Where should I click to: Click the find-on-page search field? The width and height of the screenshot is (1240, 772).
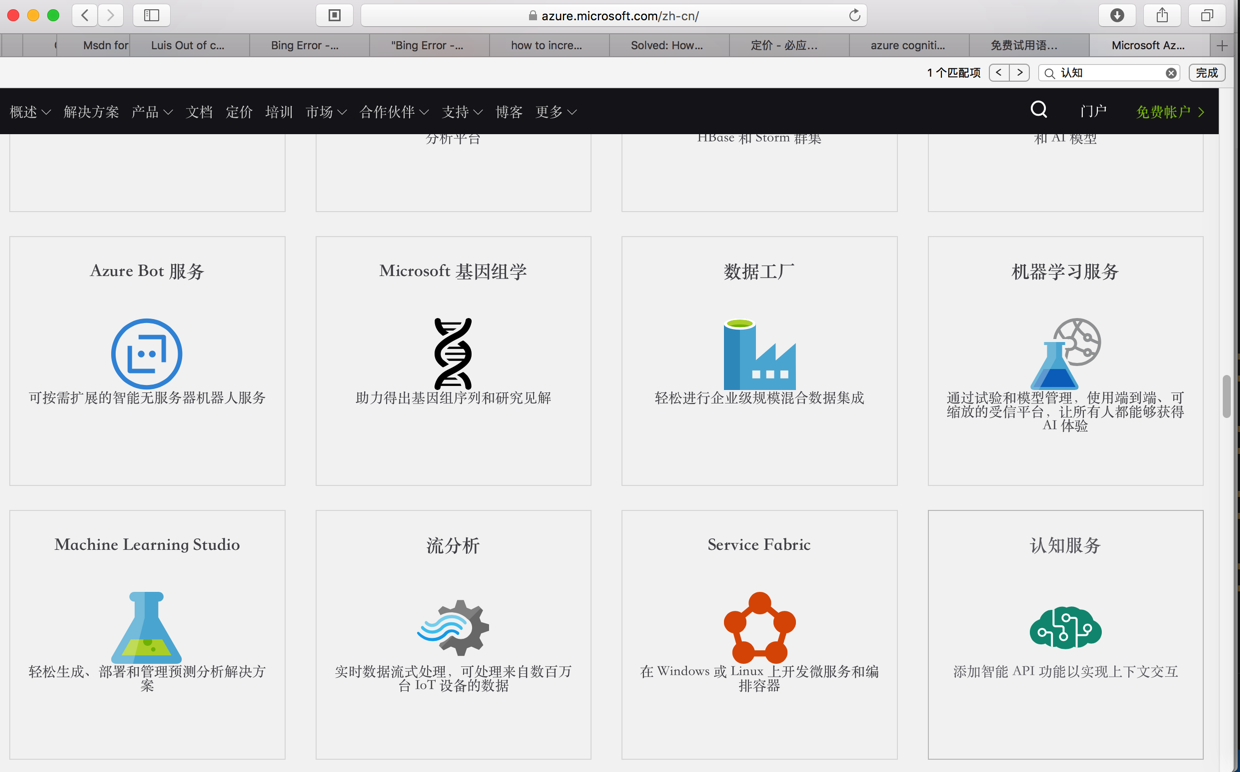1109,73
